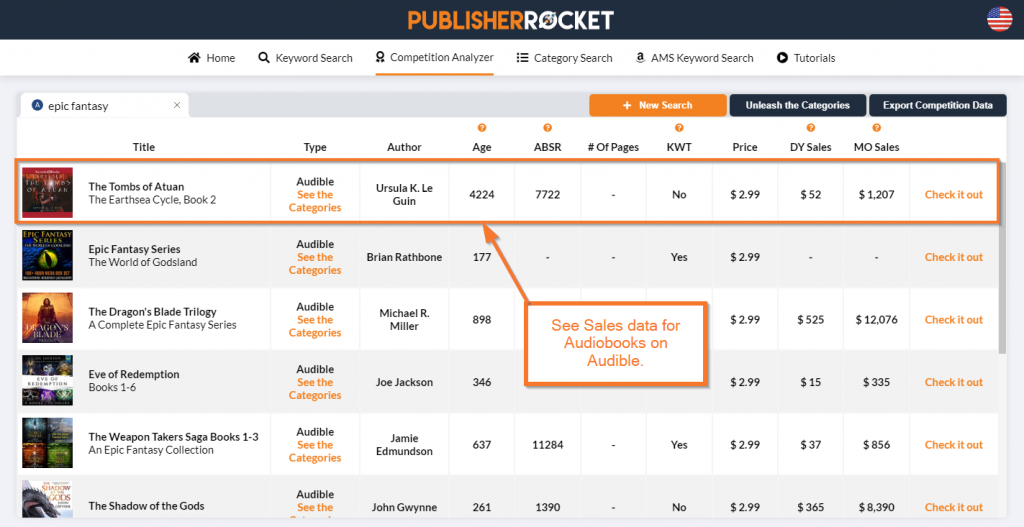Click author Brian Rathbone
The image size is (1024, 527).
404,257
